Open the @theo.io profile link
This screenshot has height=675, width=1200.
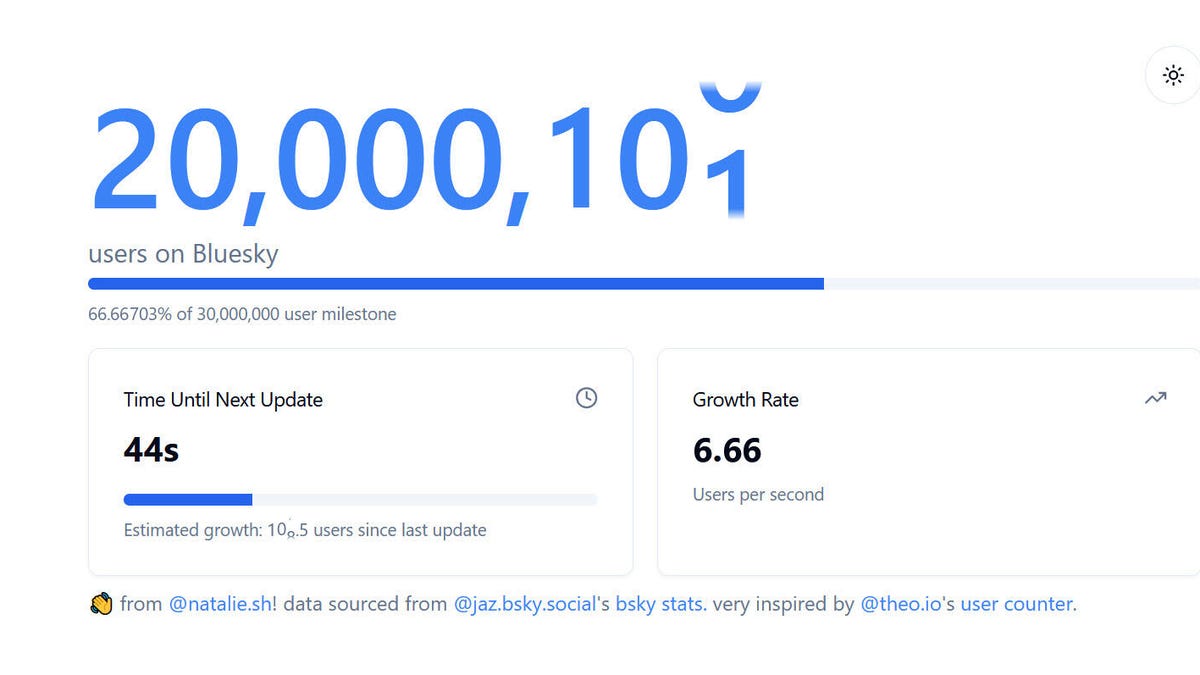click(899, 604)
